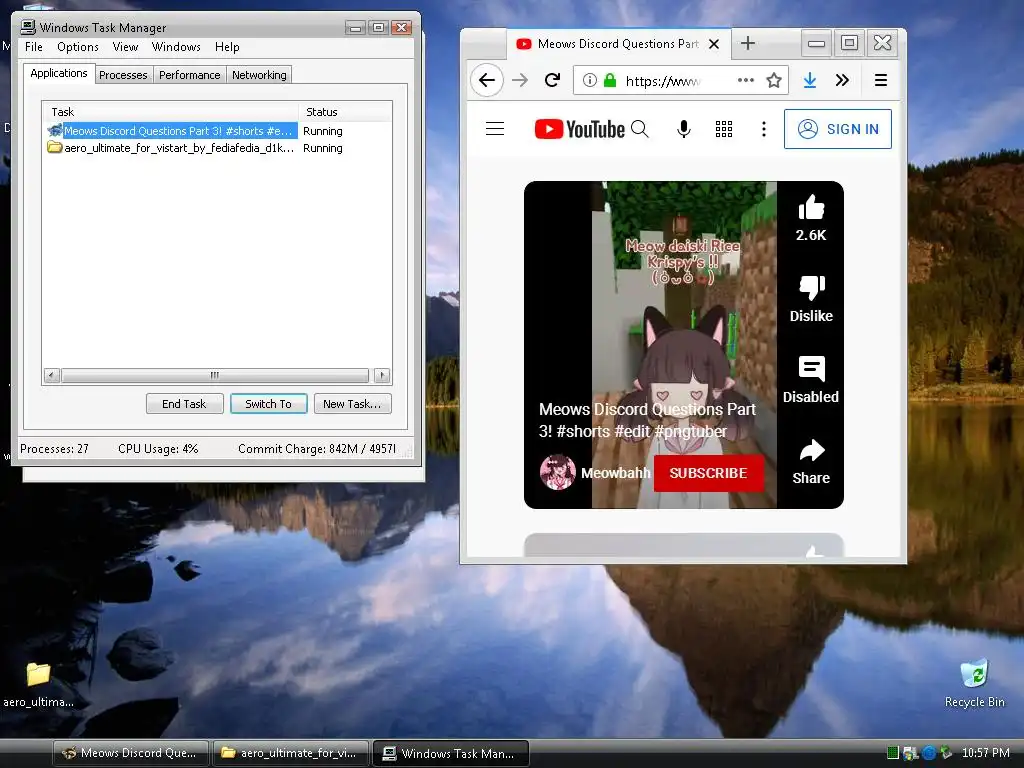The image size is (1024, 768).
Task: Open the browser hamburger menu
Action: click(x=880, y=80)
